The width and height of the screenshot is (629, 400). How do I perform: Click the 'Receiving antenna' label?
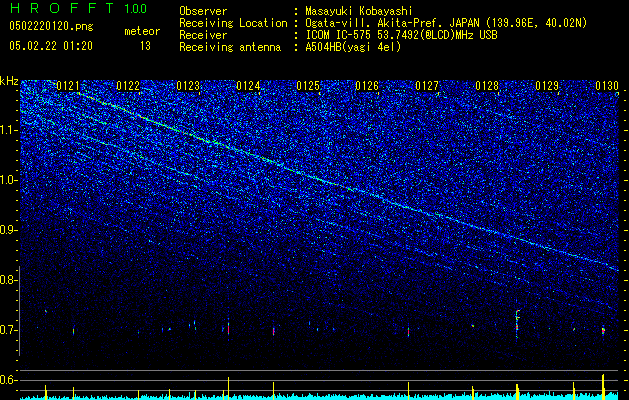click(x=230, y=47)
